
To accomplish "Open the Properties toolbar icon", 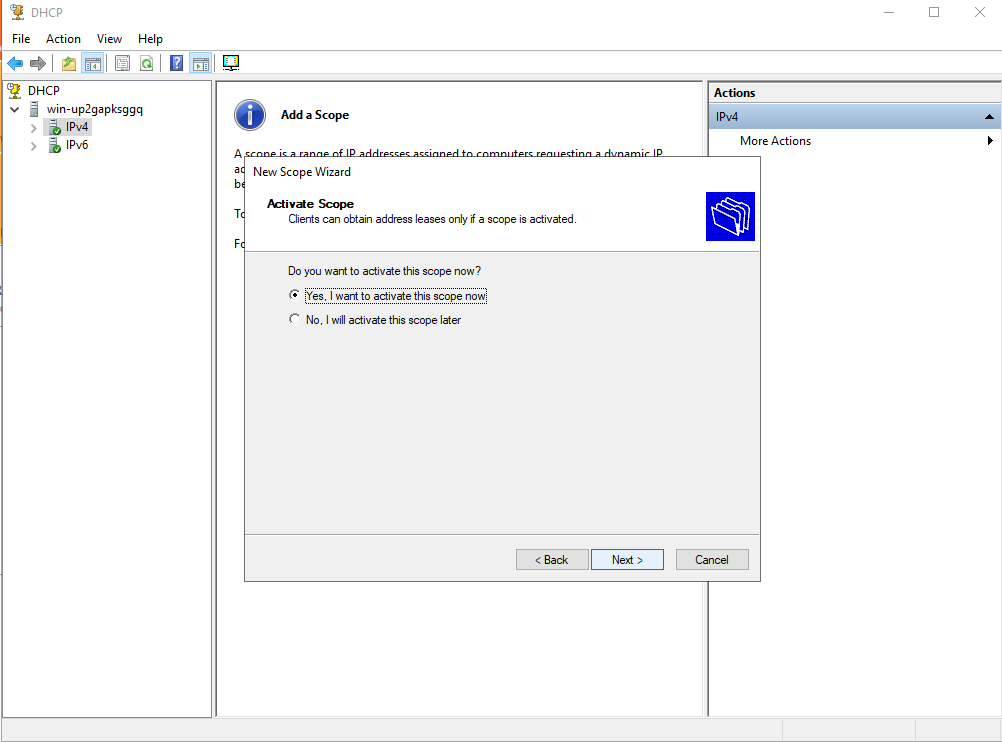I will coord(121,62).
